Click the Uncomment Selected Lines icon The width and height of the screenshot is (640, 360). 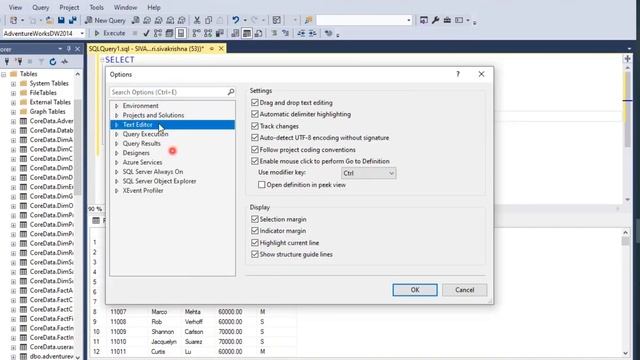(x=285, y=33)
